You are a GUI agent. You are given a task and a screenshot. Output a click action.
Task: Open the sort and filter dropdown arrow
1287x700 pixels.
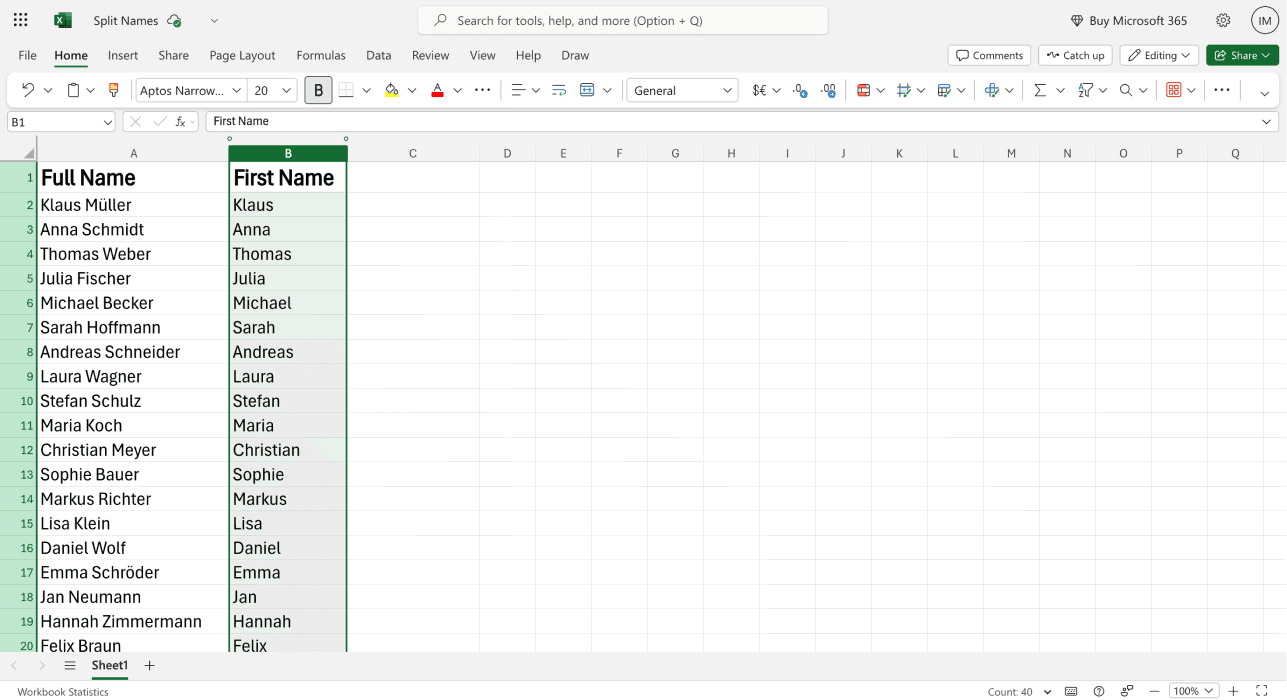coord(1102,90)
